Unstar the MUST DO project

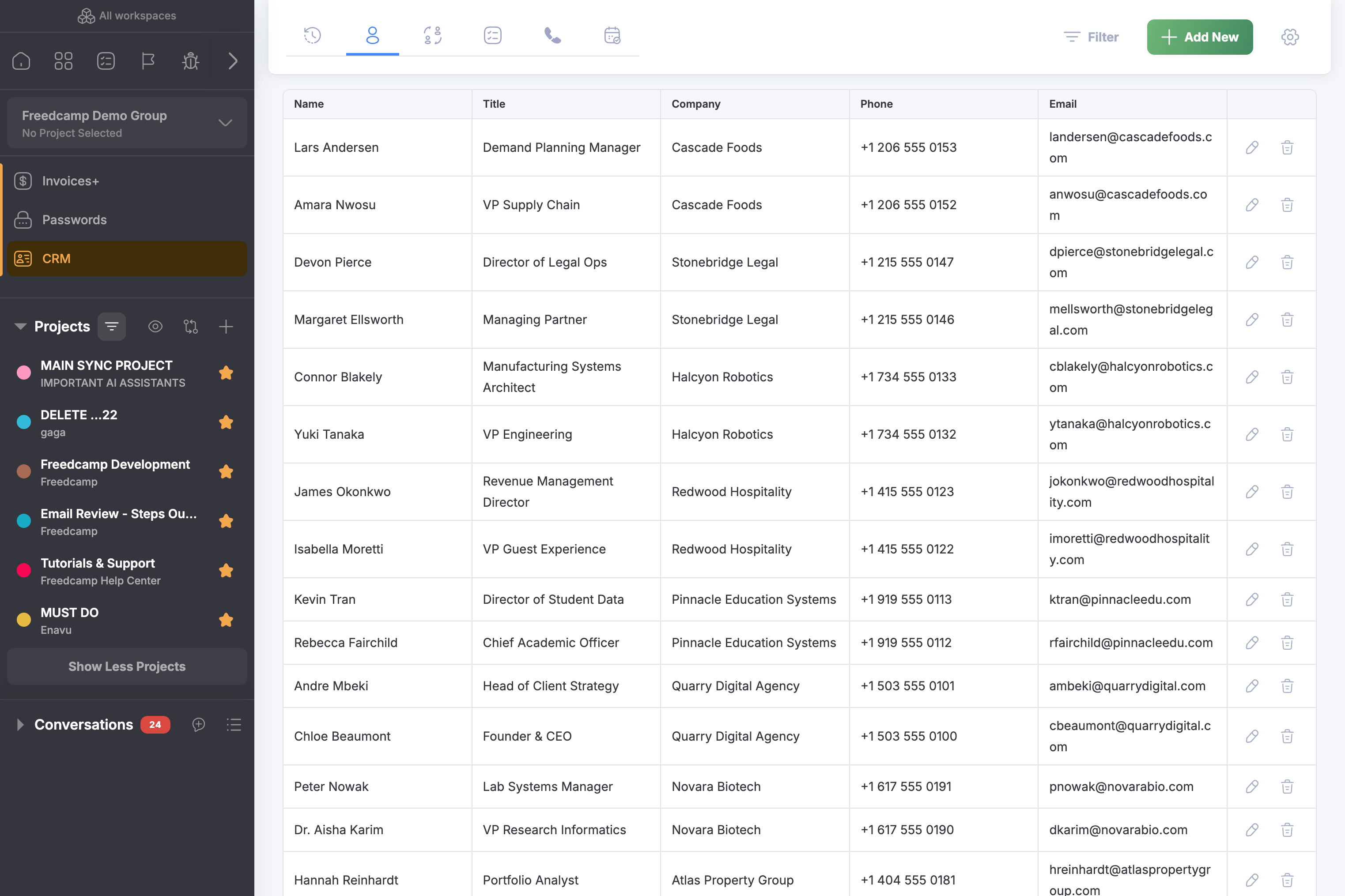point(227,620)
